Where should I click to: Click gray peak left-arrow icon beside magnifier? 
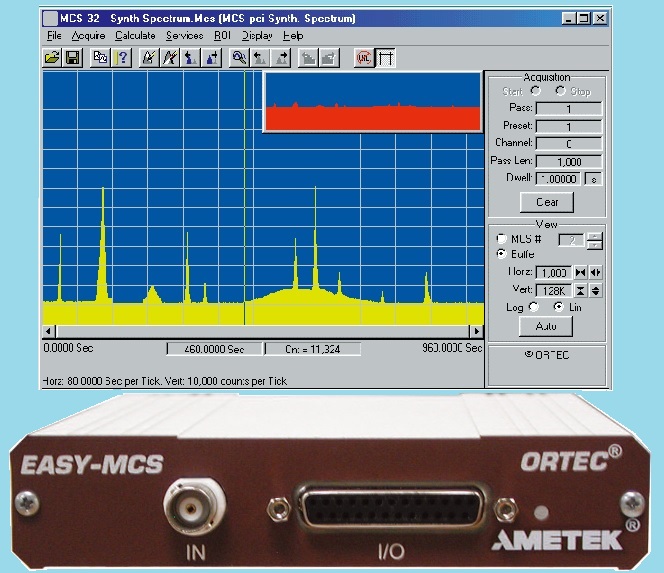point(260,58)
